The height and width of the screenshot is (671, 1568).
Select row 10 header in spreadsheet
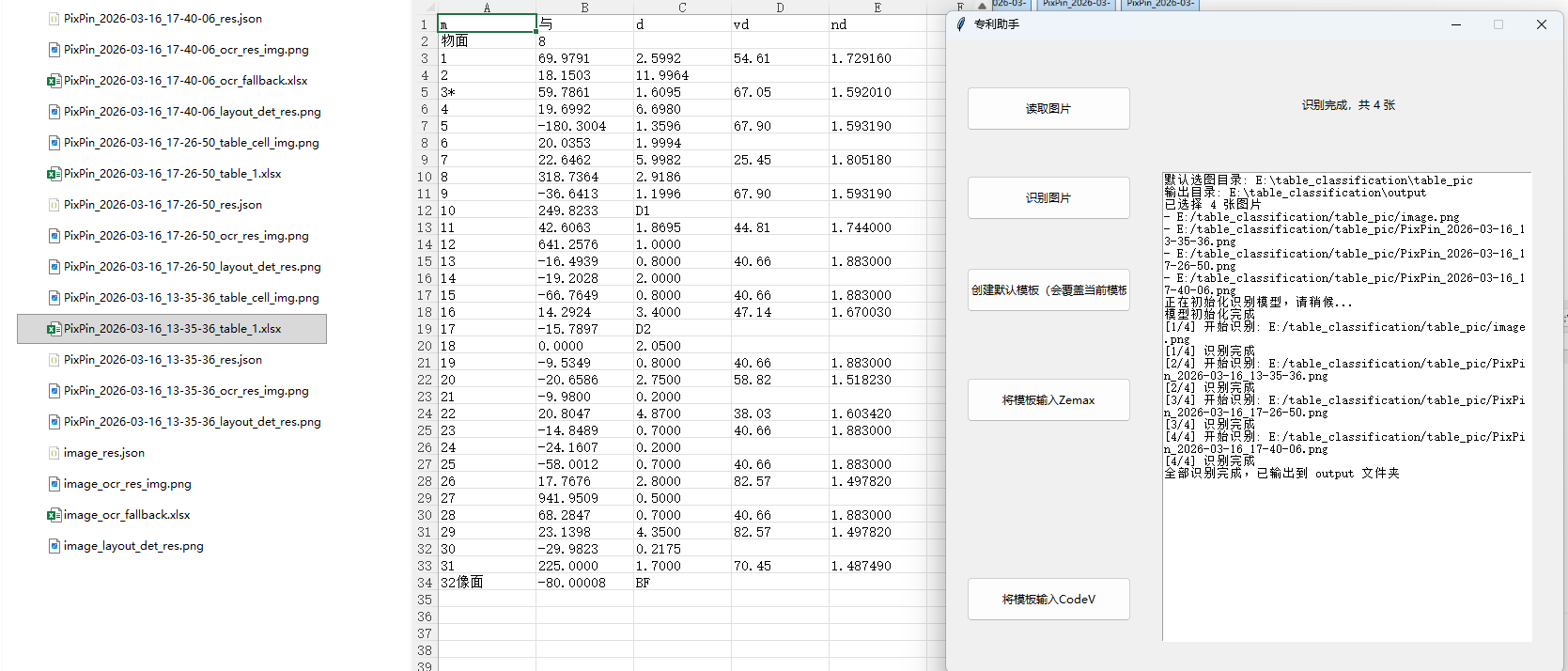pos(425,177)
